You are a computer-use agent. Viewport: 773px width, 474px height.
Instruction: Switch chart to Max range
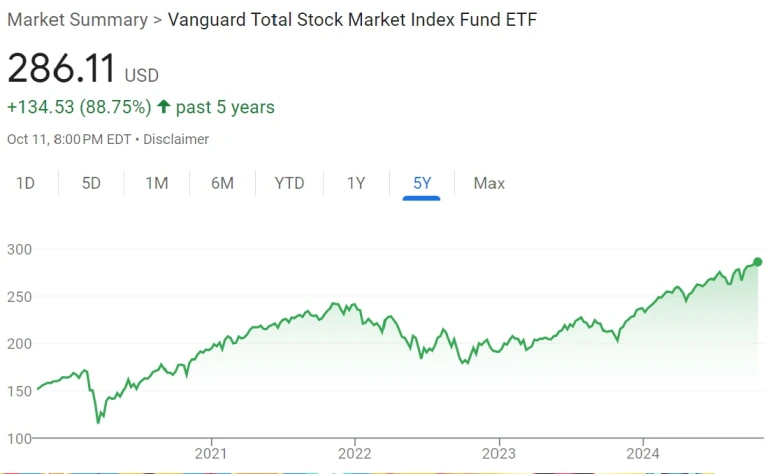tap(489, 183)
